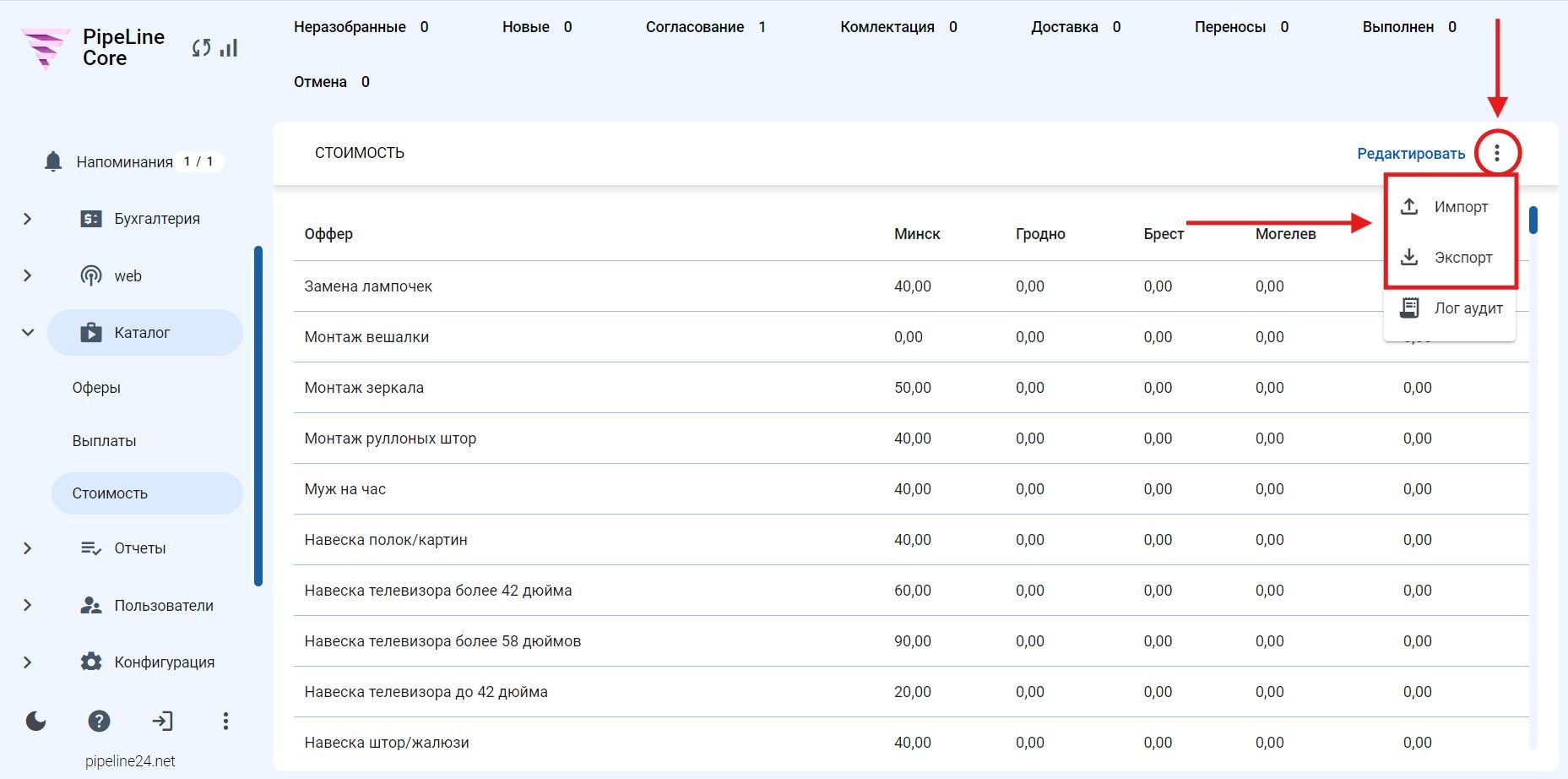Collapse the Каталог section chevron
The height and width of the screenshot is (779, 1568).
[x=27, y=332]
